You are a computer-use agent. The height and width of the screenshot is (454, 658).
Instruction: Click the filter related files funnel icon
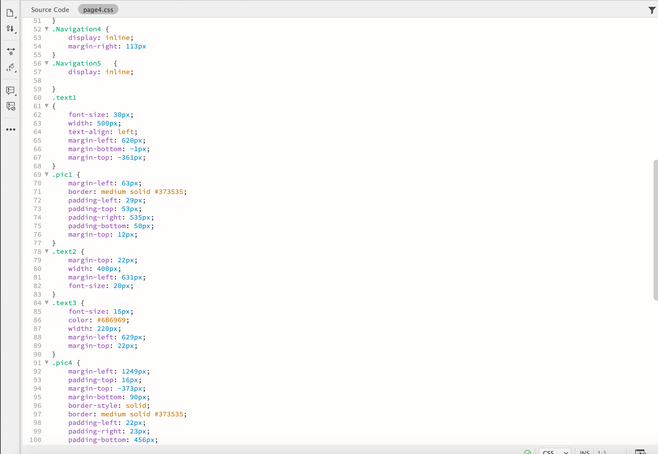click(652, 10)
